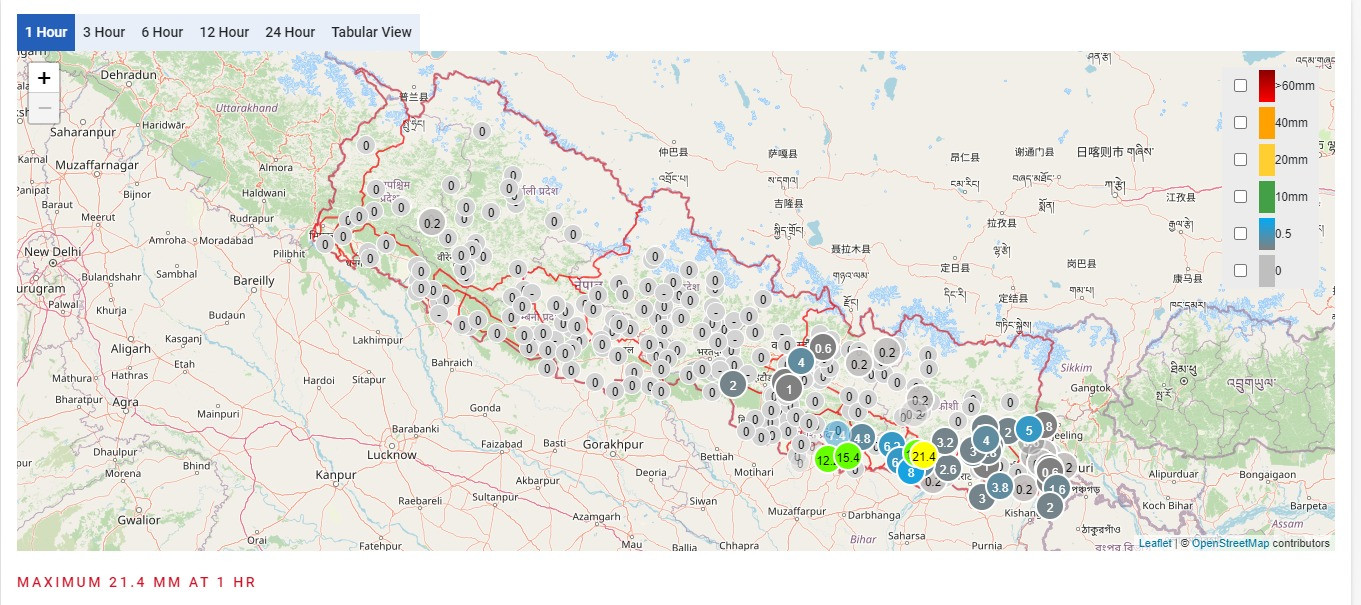
Task: Enable the >60mm rainfall legend checkbox
Action: coord(1241,86)
